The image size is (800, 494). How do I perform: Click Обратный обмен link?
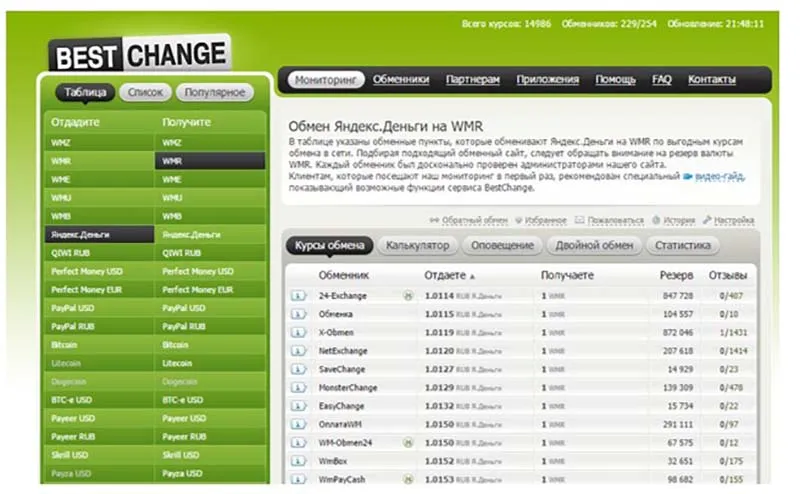pyautogui.click(x=474, y=220)
